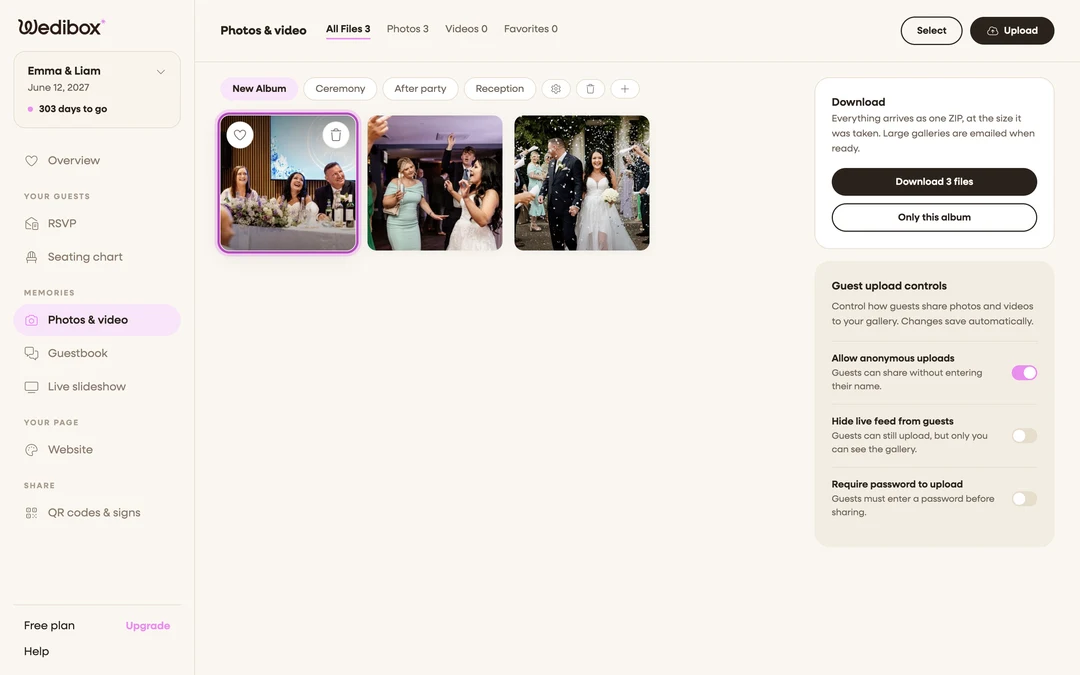Switch to Favorites 0 tab
1080x675 pixels.
coord(531,29)
